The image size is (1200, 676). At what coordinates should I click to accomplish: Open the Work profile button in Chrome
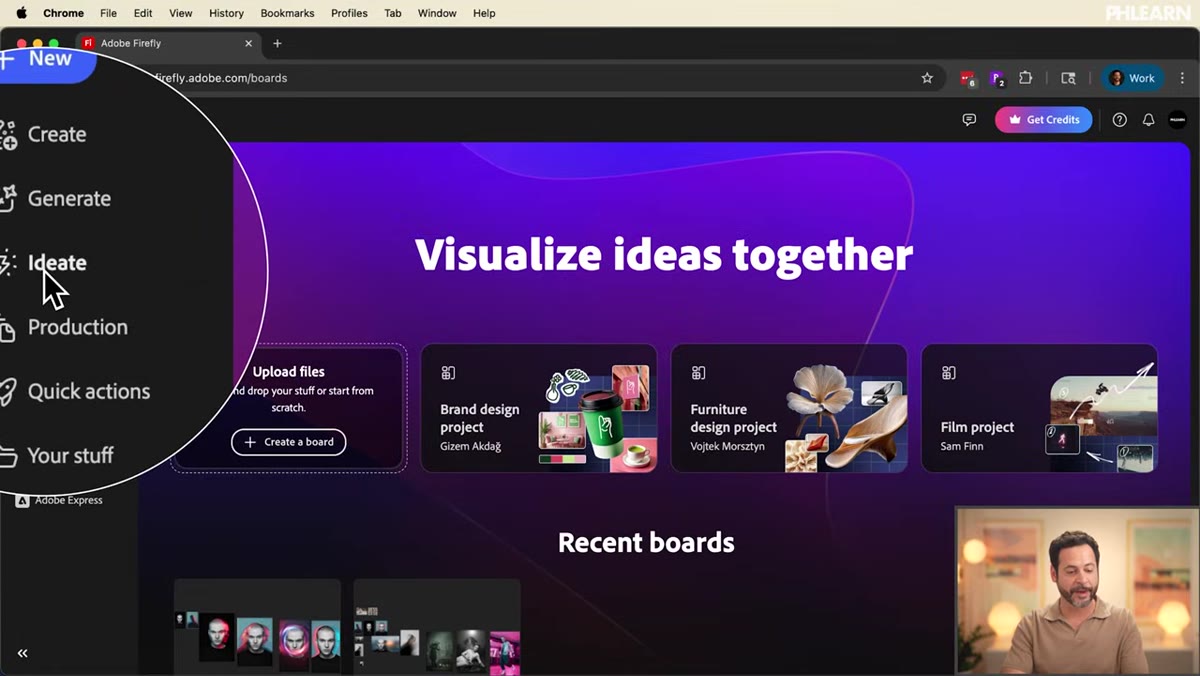pyautogui.click(x=1132, y=78)
